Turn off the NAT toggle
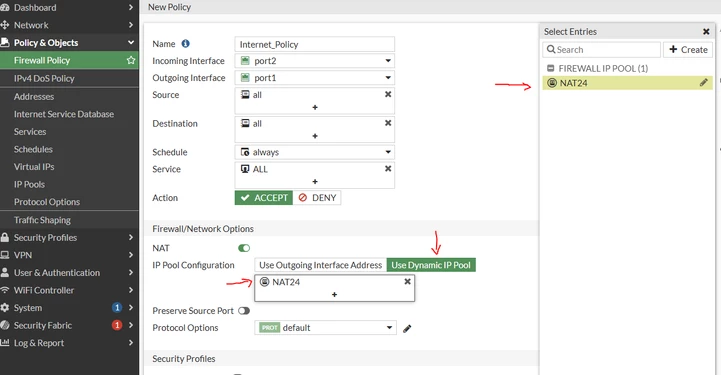The image size is (721, 375). point(244,248)
